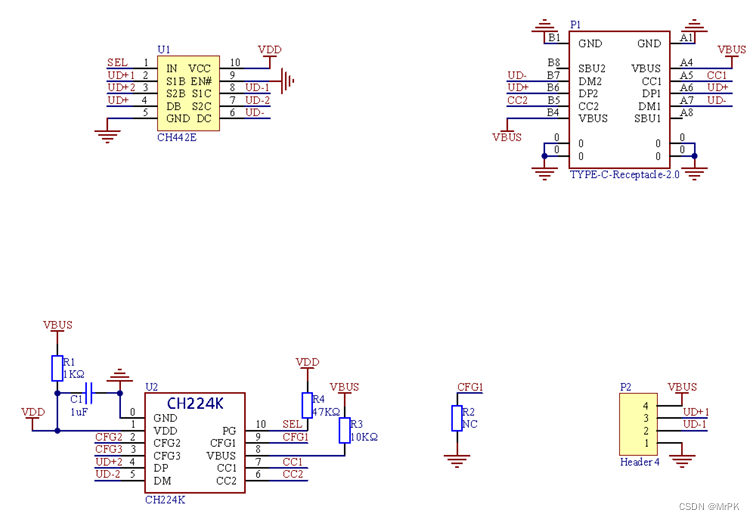Click the UD+1 net label at Header 4

tap(696, 412)
